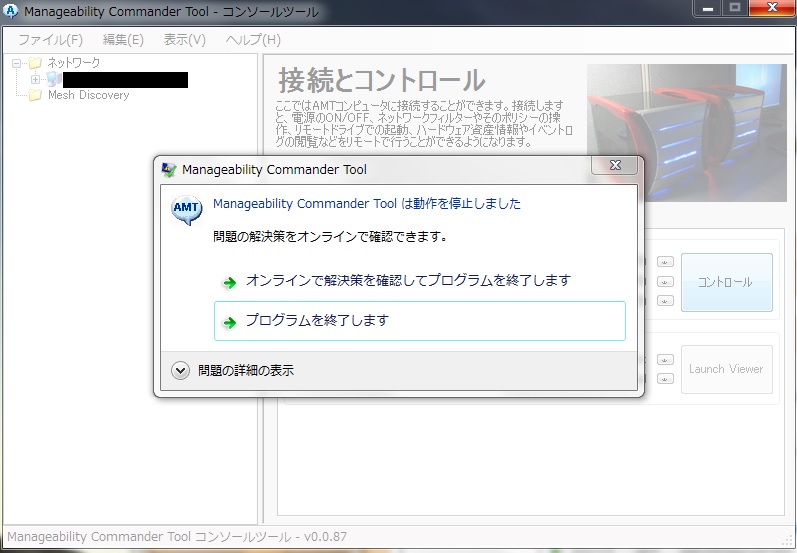
Task: Click the resize grip in the status bar corner
Action: click(x=789, y=540)
